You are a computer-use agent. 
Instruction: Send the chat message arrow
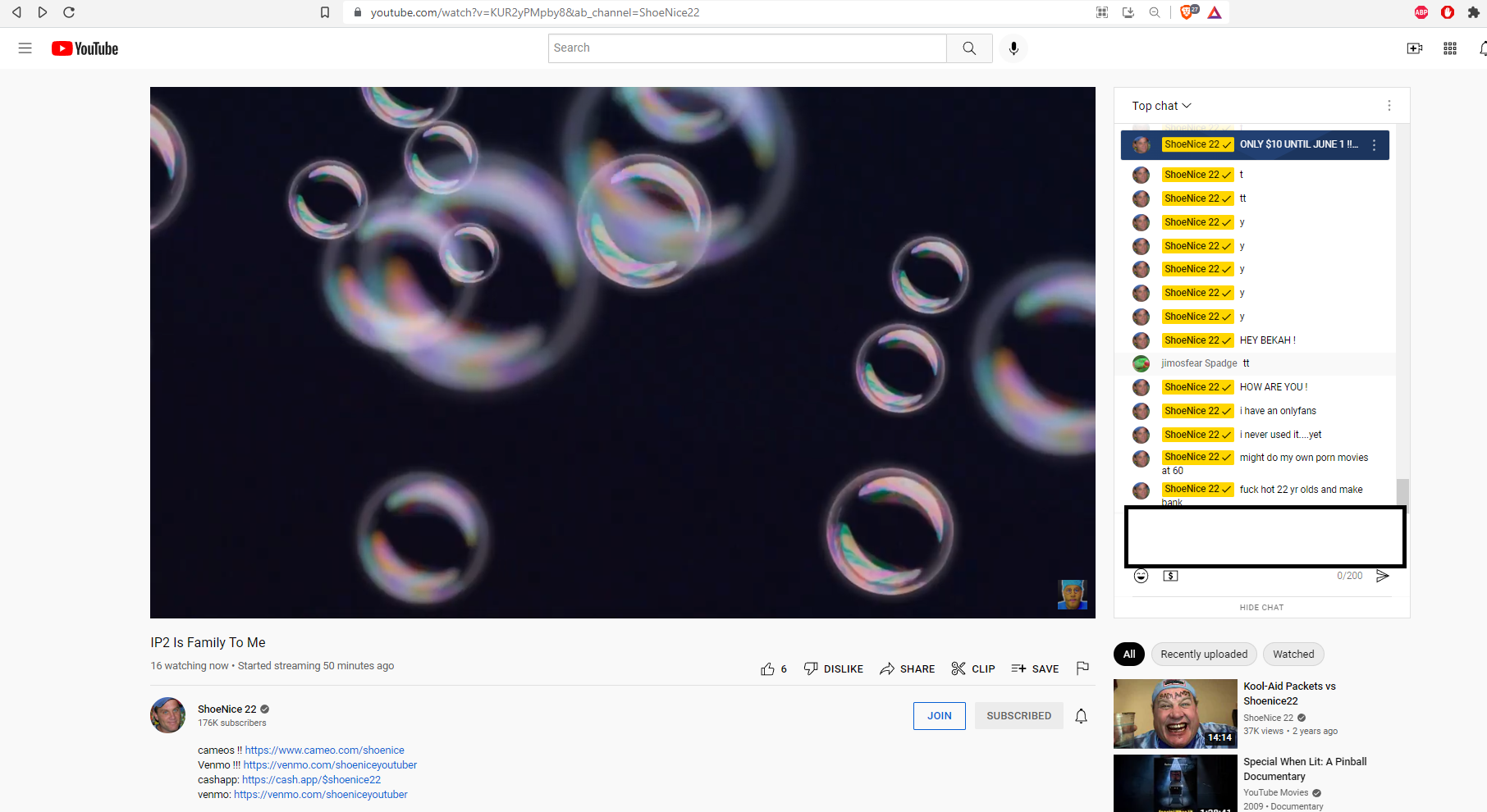(x=1383, y=576)
